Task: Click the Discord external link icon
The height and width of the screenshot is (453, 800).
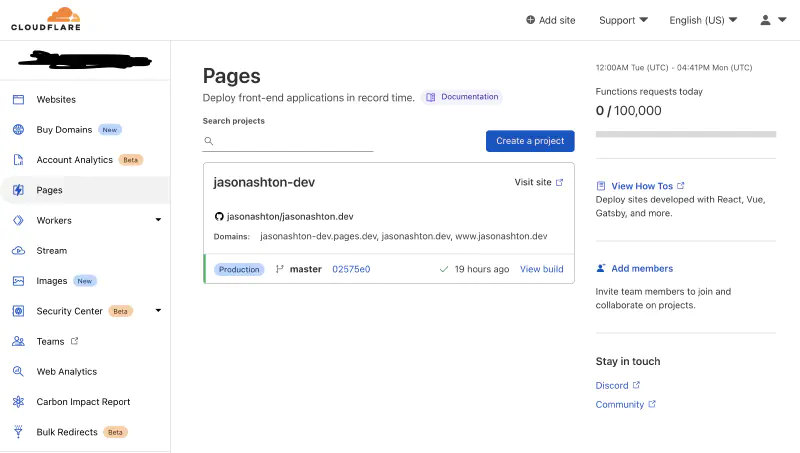Action: pyautogui.click(x=636, y=385)
